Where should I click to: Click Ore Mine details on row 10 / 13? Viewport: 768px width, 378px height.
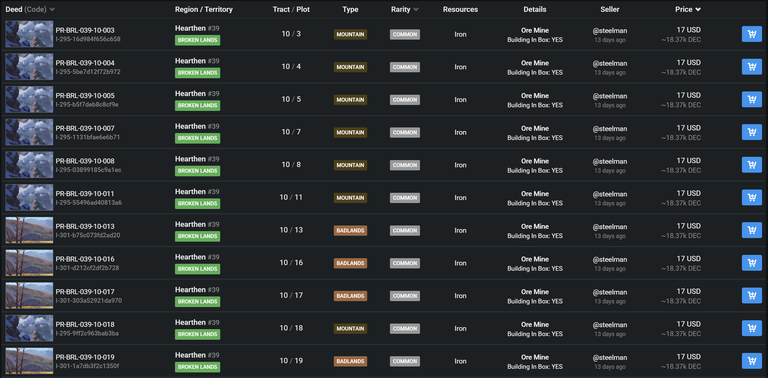tap(535, 227)
